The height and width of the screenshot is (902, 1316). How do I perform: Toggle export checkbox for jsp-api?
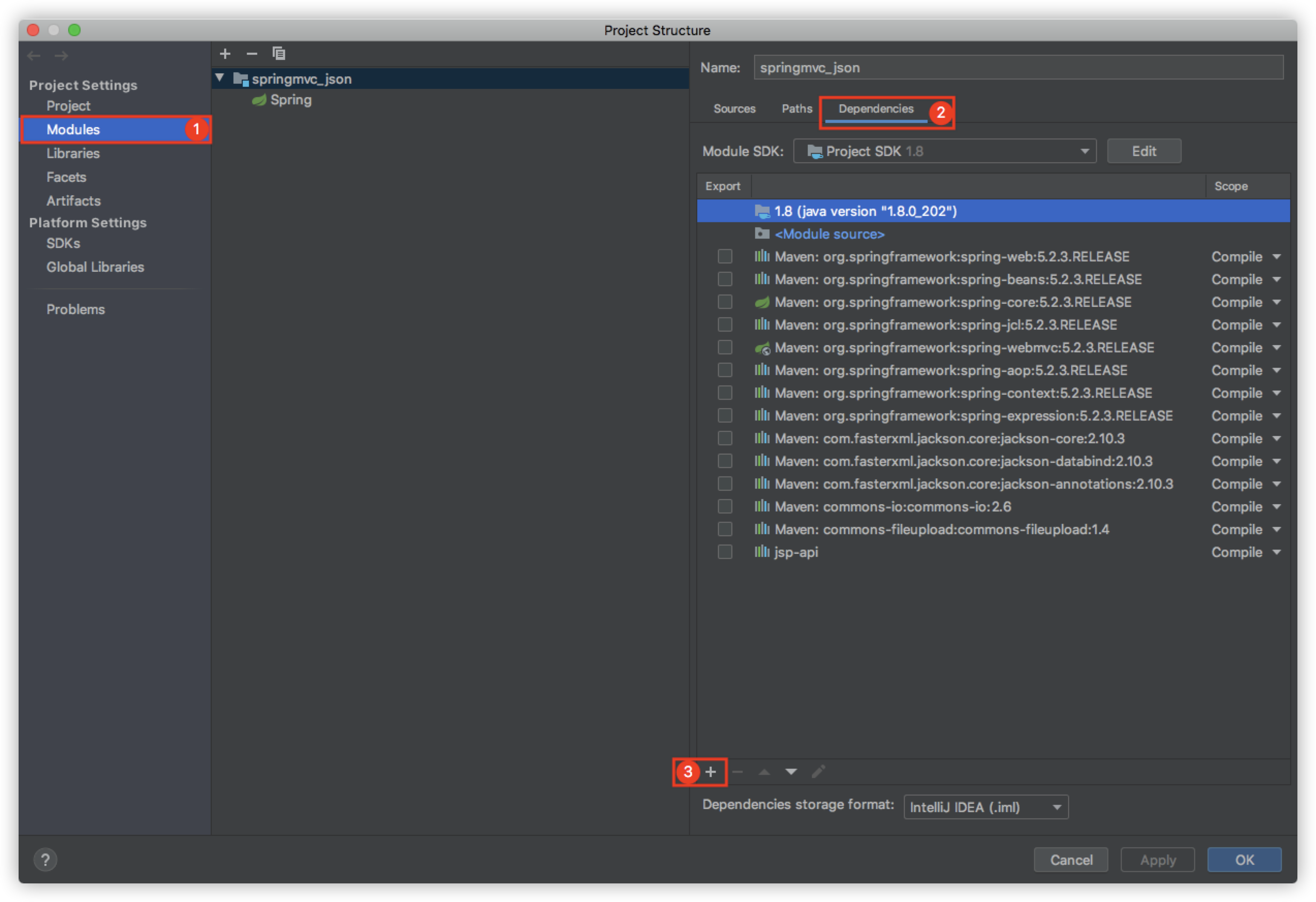tap(725, 552)
